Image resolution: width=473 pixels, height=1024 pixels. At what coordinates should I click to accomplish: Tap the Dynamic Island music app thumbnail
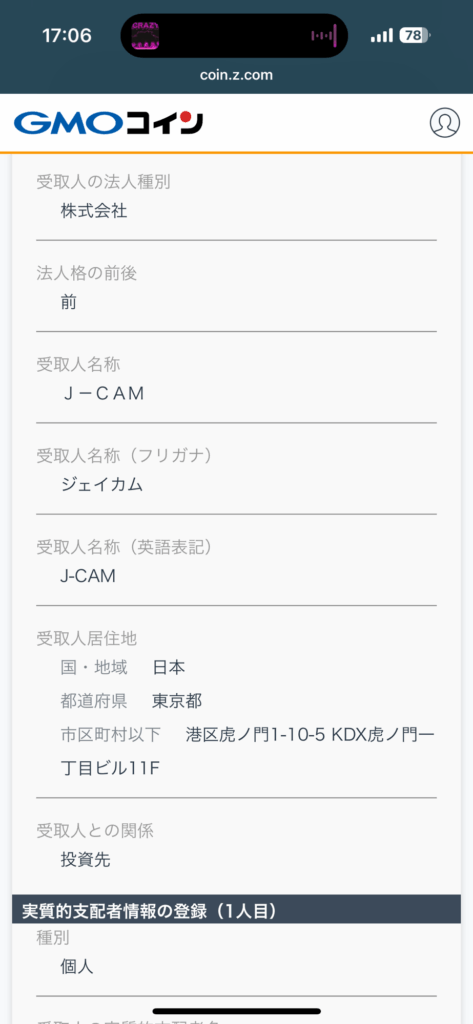146,35
